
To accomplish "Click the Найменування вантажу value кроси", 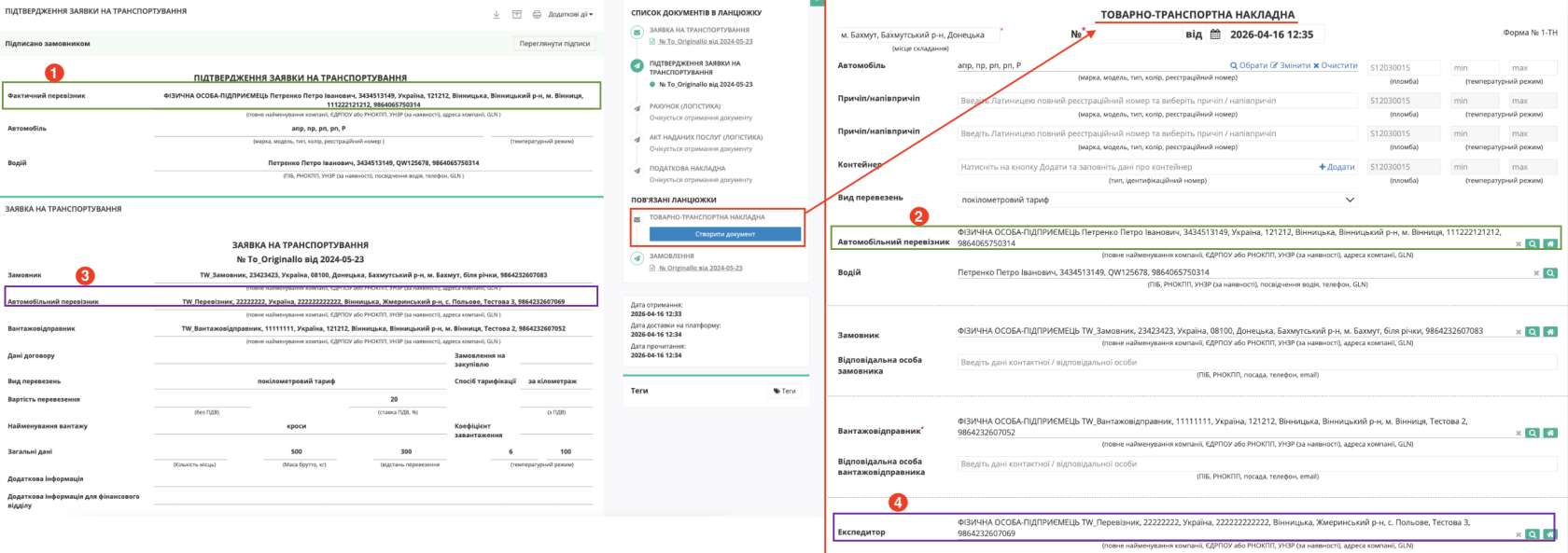I will 297,426.
